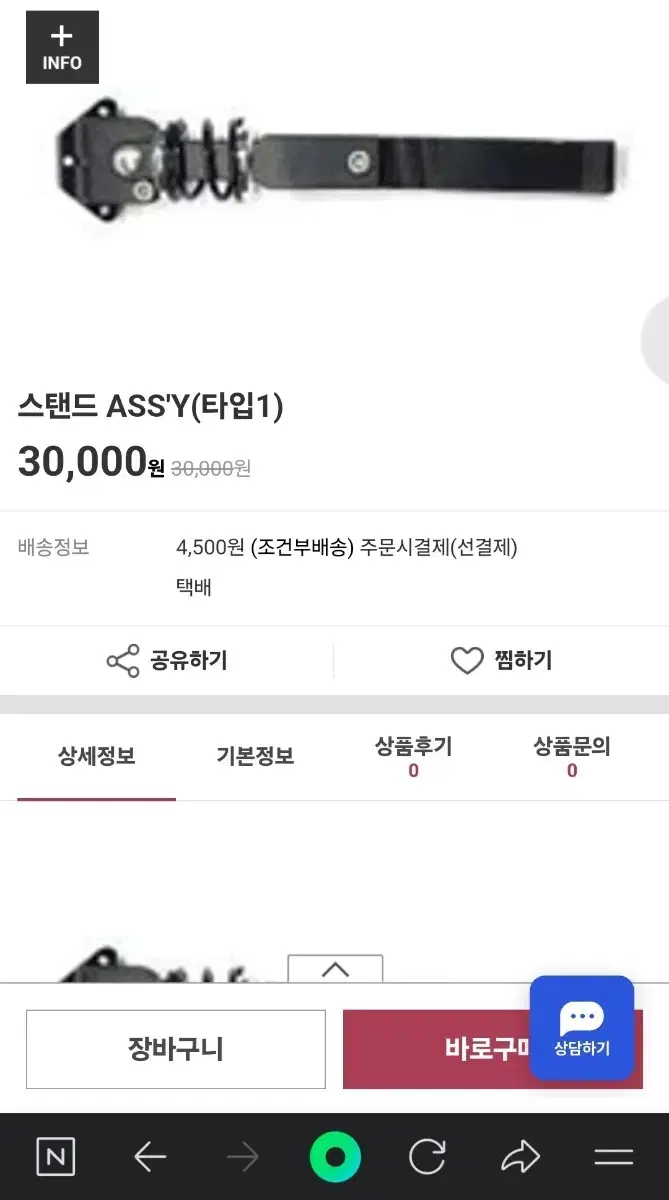Open the plus INFO overlay button
Screen dimensions: 669x1200
click(x=62, y=47)
